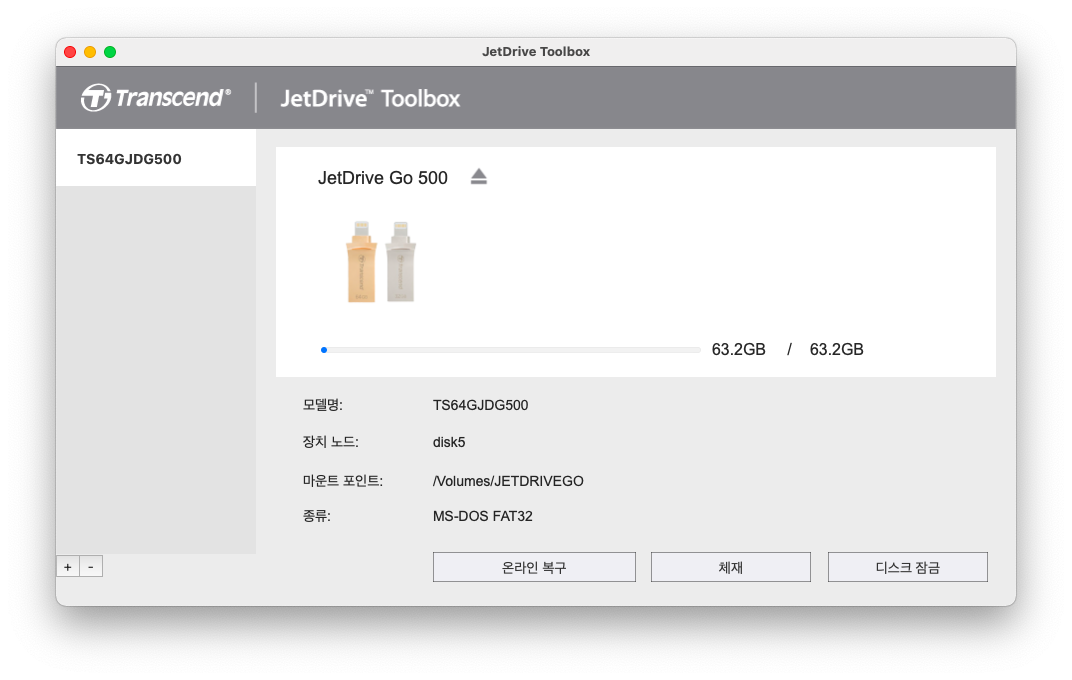Click the 모델명 label
Viewport: 1072px width, 680px height.
322,405
